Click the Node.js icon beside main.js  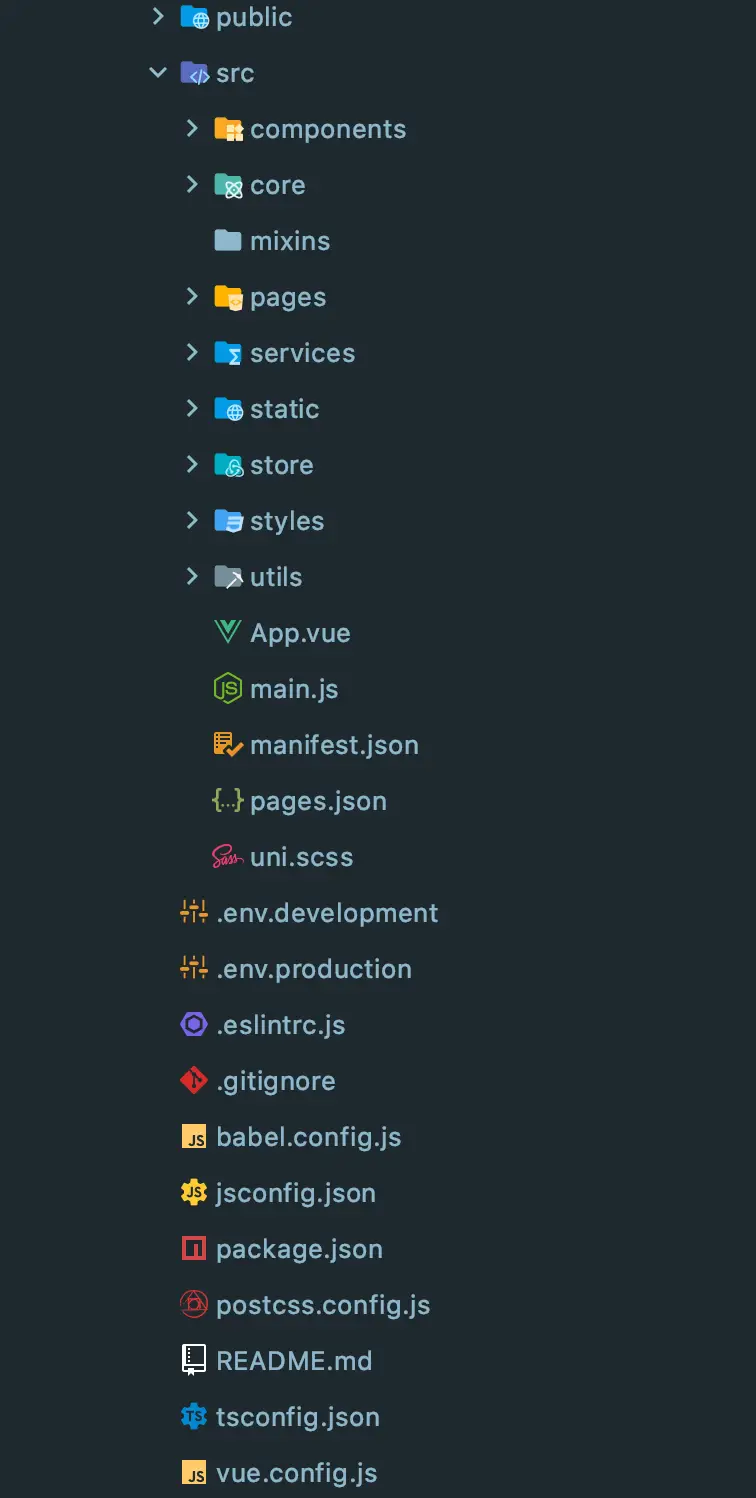click(228, 689)
